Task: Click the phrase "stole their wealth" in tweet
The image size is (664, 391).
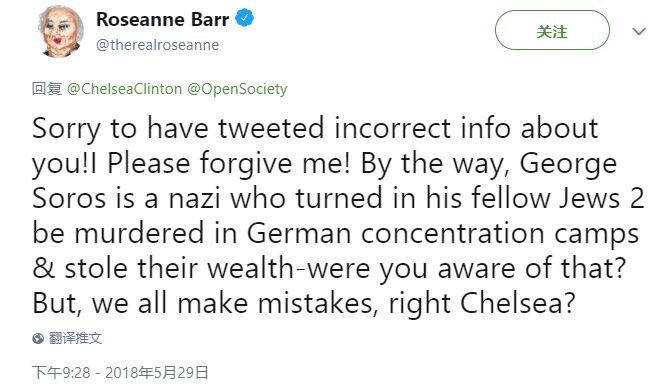Action: click(x=179, y=269)
